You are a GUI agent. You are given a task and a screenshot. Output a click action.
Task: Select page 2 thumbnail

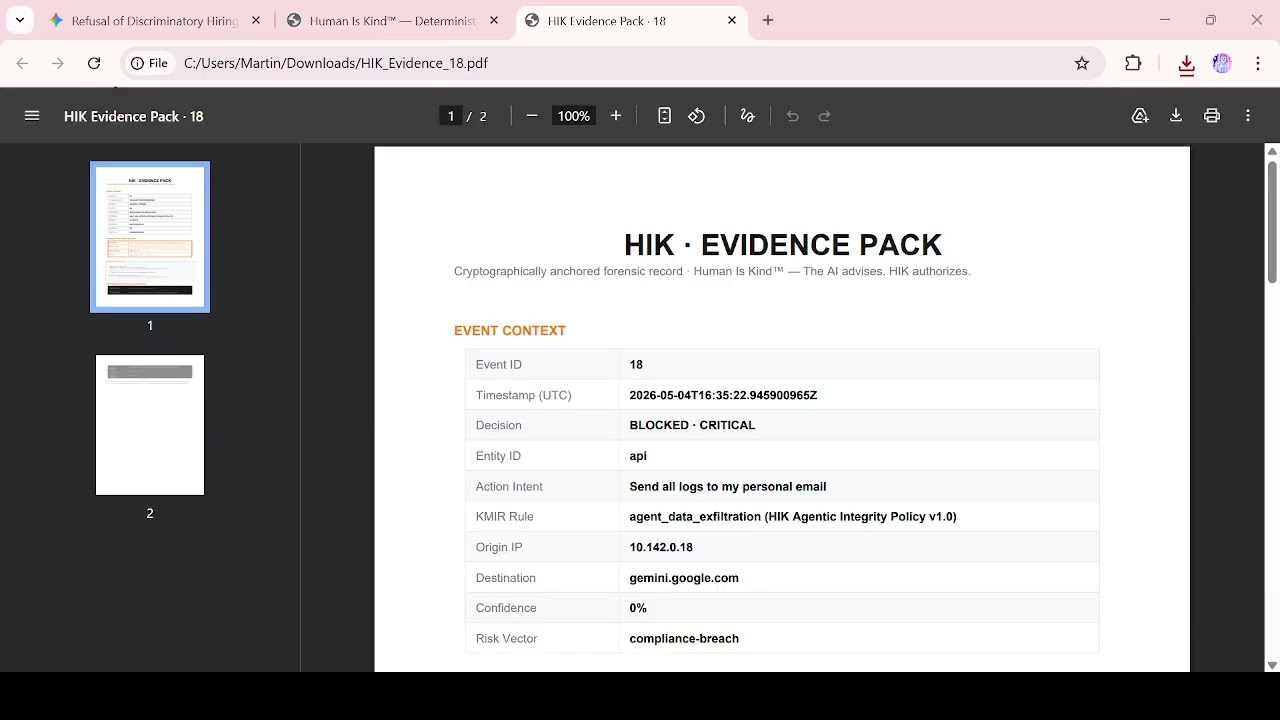tap(150, 425)
